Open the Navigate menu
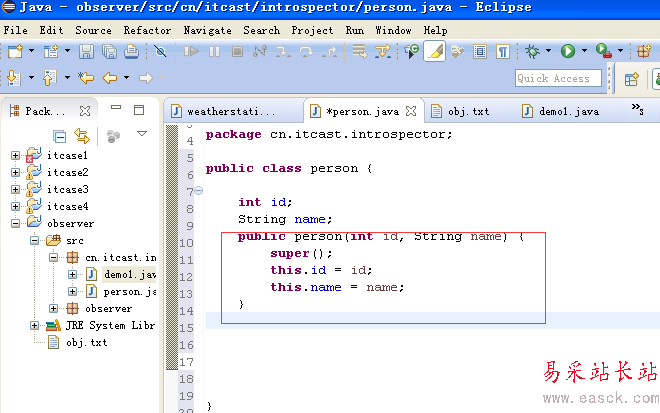The image size is (660, 413). 208,30
